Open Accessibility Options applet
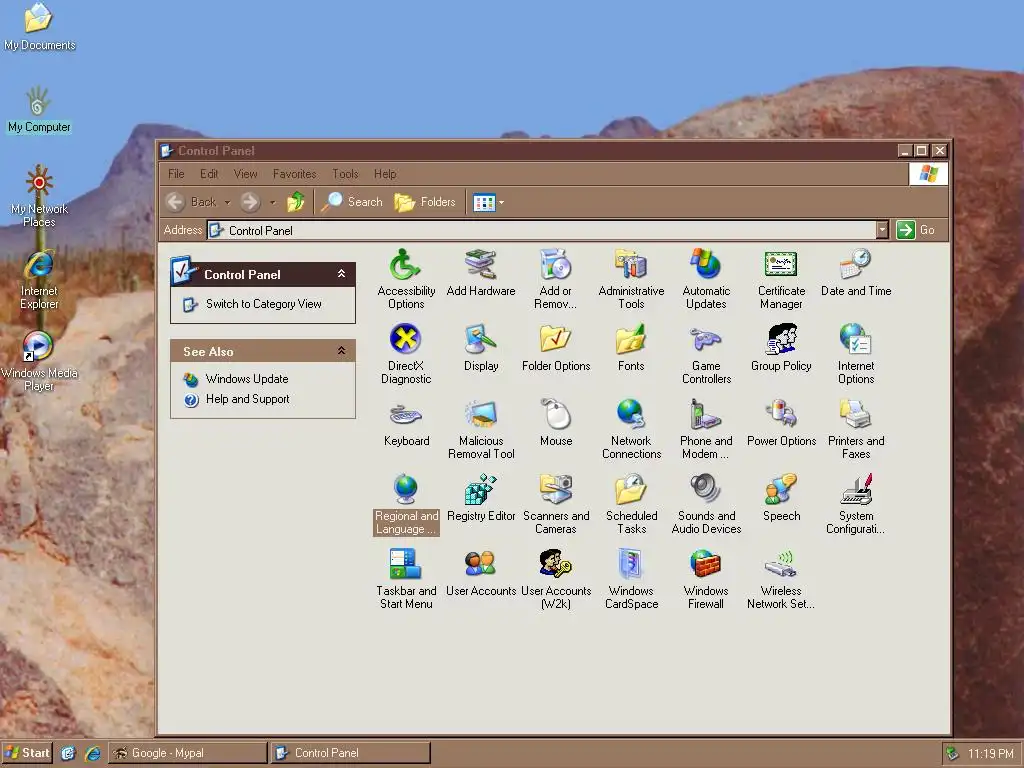 click(406, 280)
